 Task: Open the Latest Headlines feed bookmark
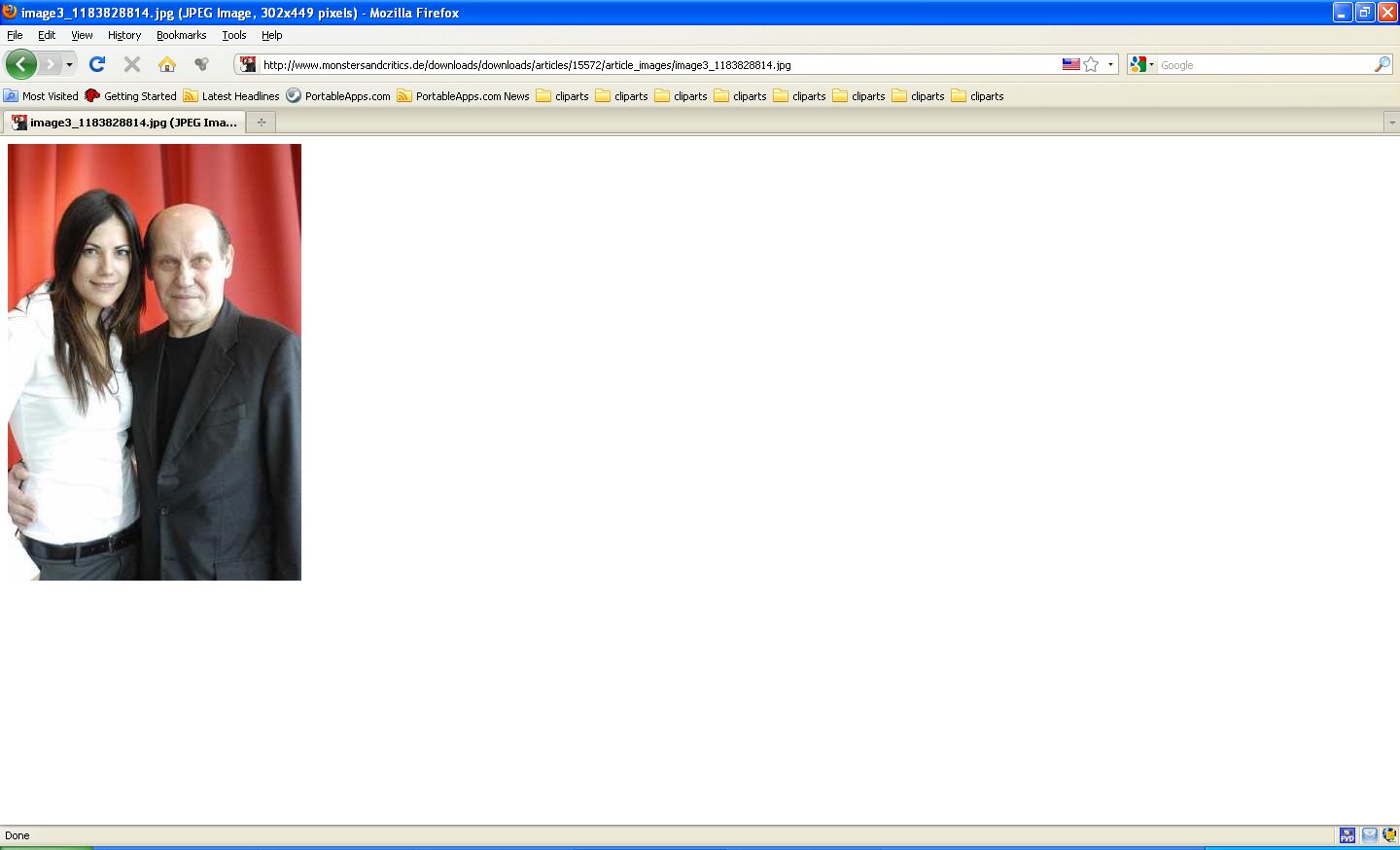(231, 96)
